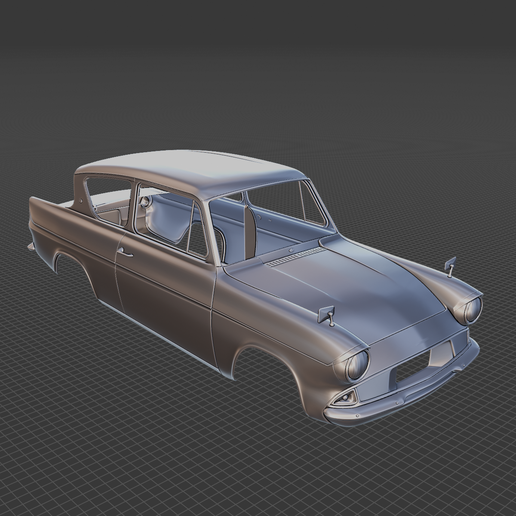The height and width of the screenshot is (516, 516).
Task: Click the fender mirror on far side
Action: 450,266
